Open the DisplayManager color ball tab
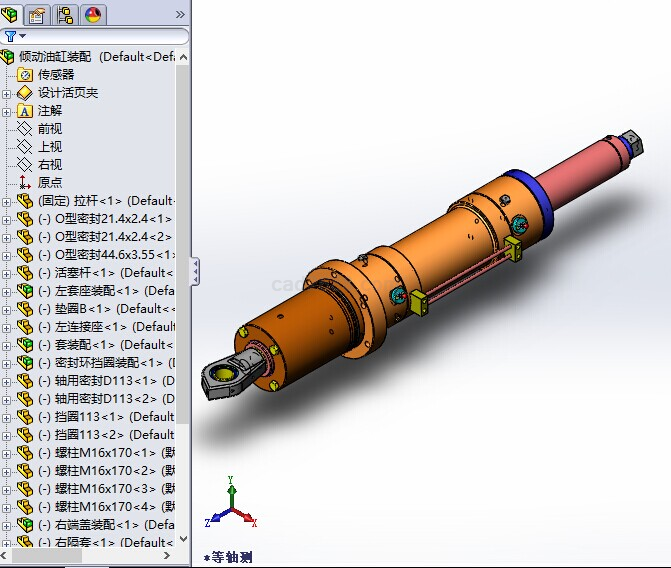671x568 pixels. (x=93, y=14)
